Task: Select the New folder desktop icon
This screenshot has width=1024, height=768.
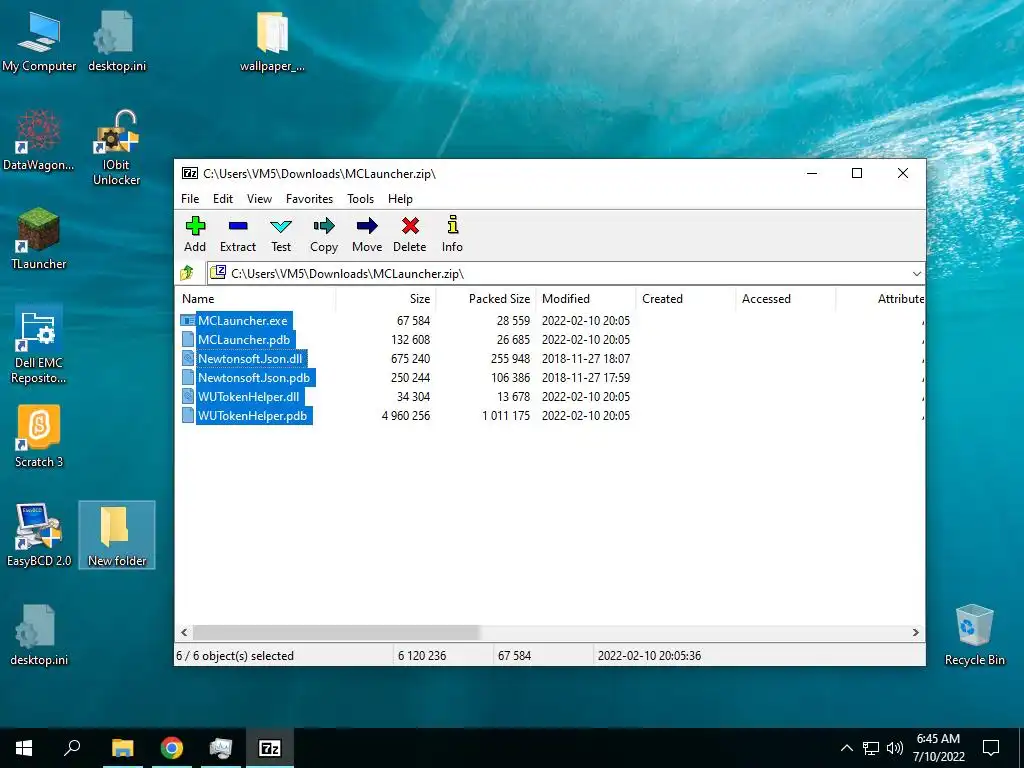Action: (117, 535)
